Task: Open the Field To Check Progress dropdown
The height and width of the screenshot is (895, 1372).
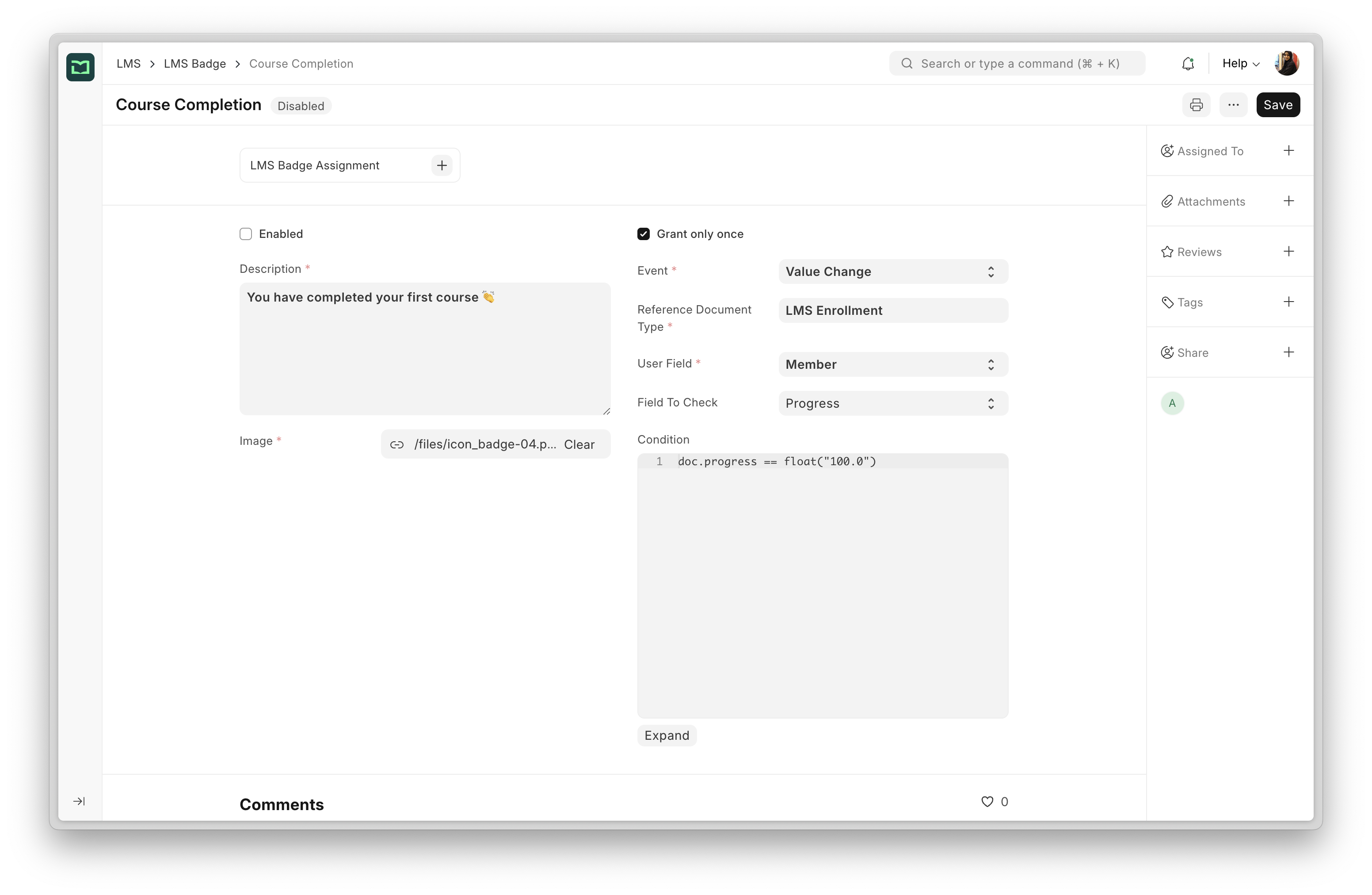Action: pos(892,403)
